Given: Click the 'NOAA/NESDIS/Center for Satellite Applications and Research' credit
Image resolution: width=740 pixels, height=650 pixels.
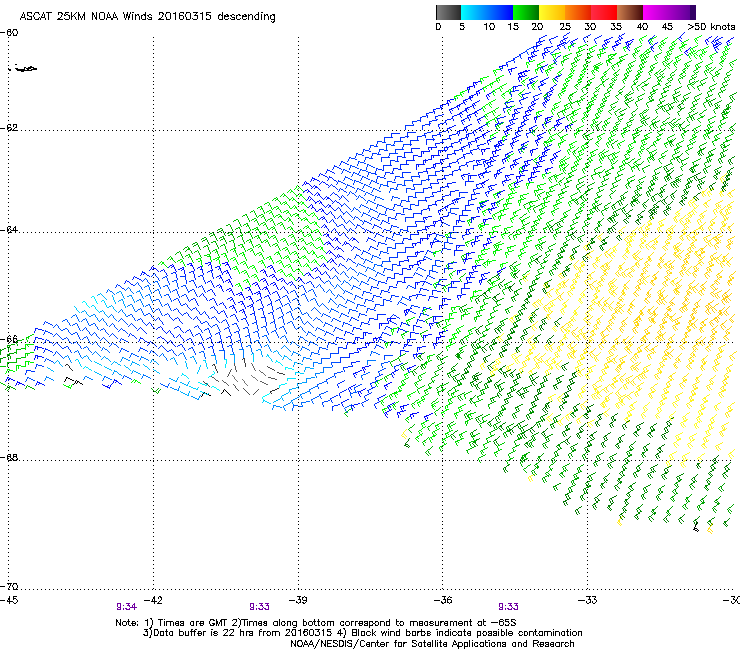Looking at the screenshot, I should point(432,644).
